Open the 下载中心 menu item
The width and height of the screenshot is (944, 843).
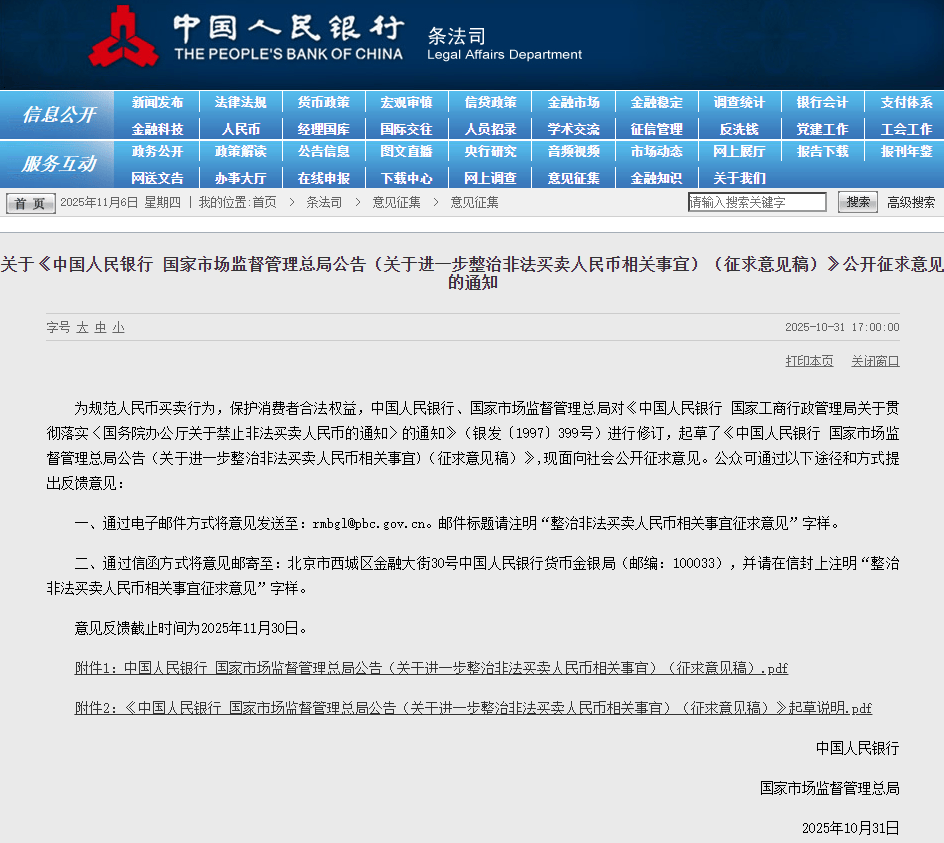406,178
